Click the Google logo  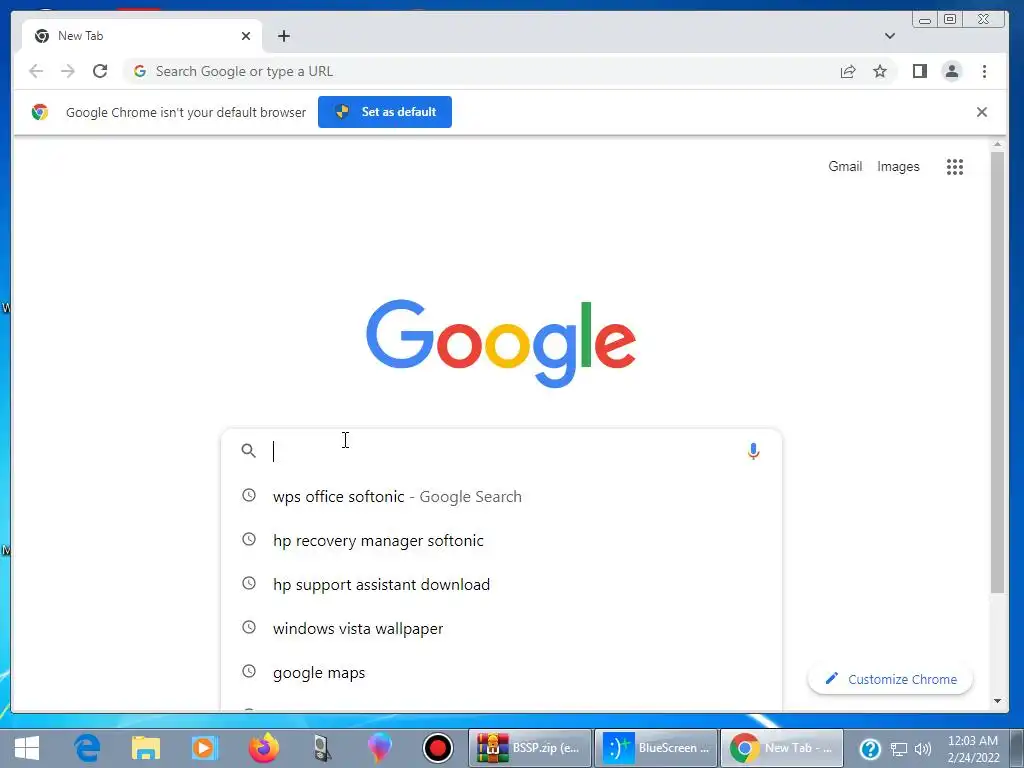point(501,343)
